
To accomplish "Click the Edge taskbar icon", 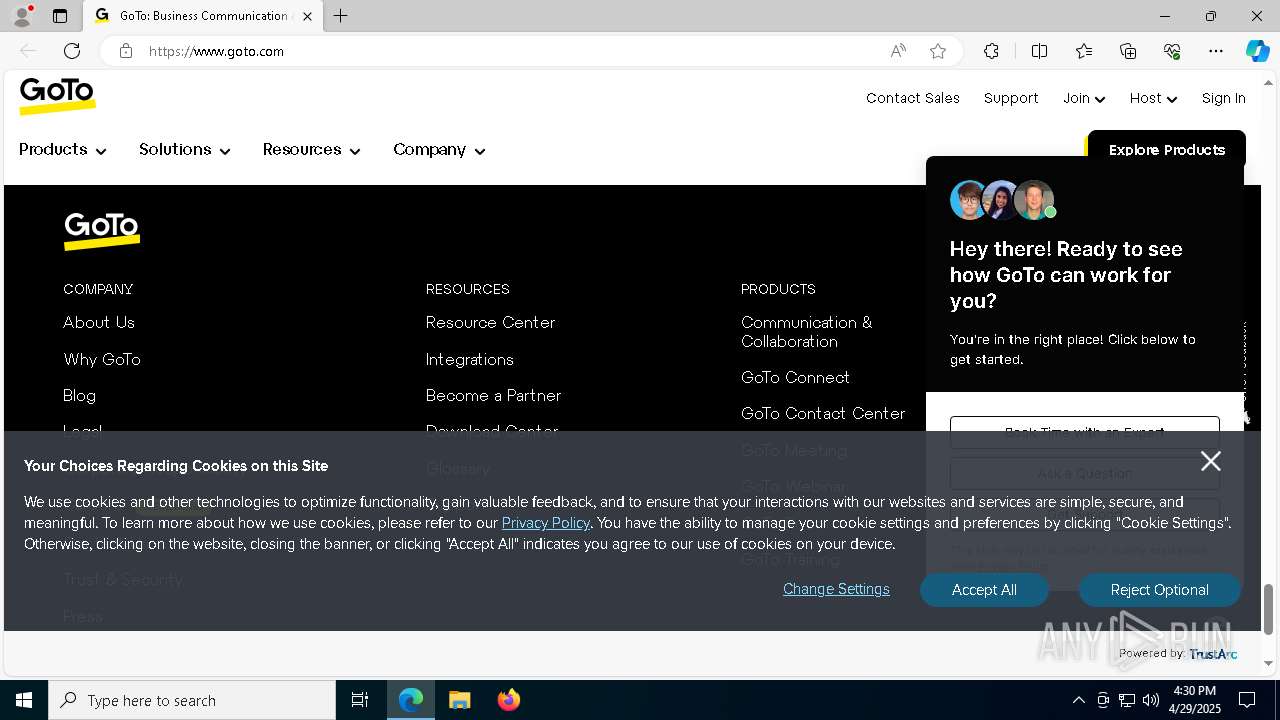I will point(411,700).
